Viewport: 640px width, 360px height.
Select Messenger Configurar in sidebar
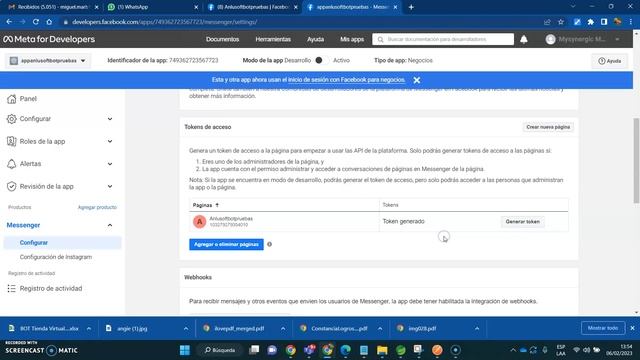coord(62,242)
